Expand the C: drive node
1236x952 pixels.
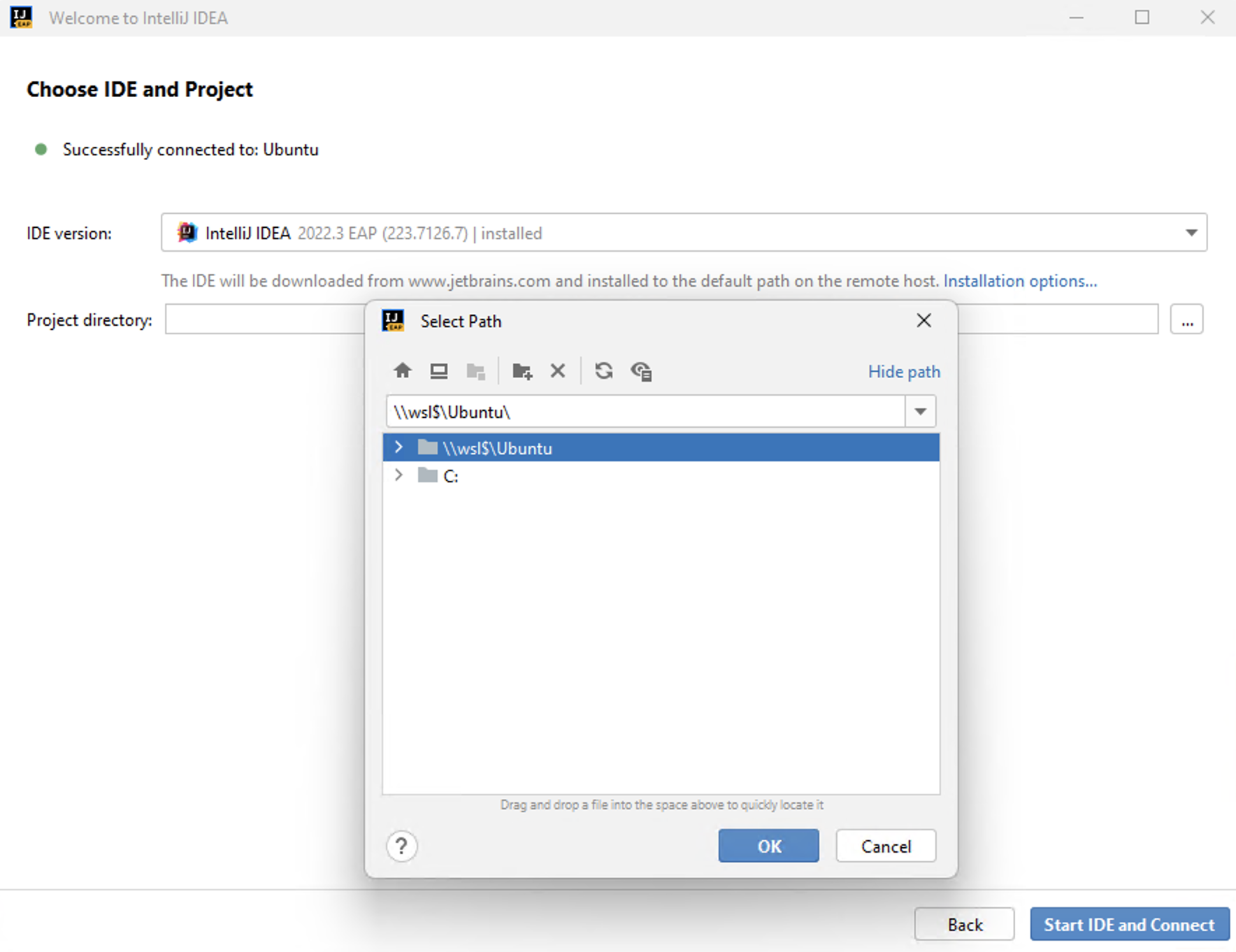coord(398,475)
